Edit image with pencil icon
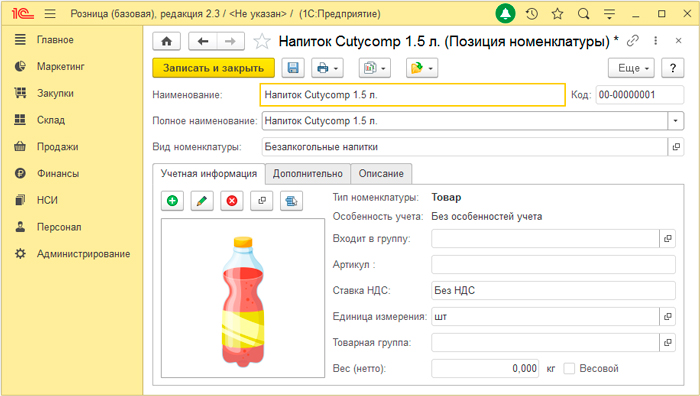700x396 pixels. click(202, 201)
